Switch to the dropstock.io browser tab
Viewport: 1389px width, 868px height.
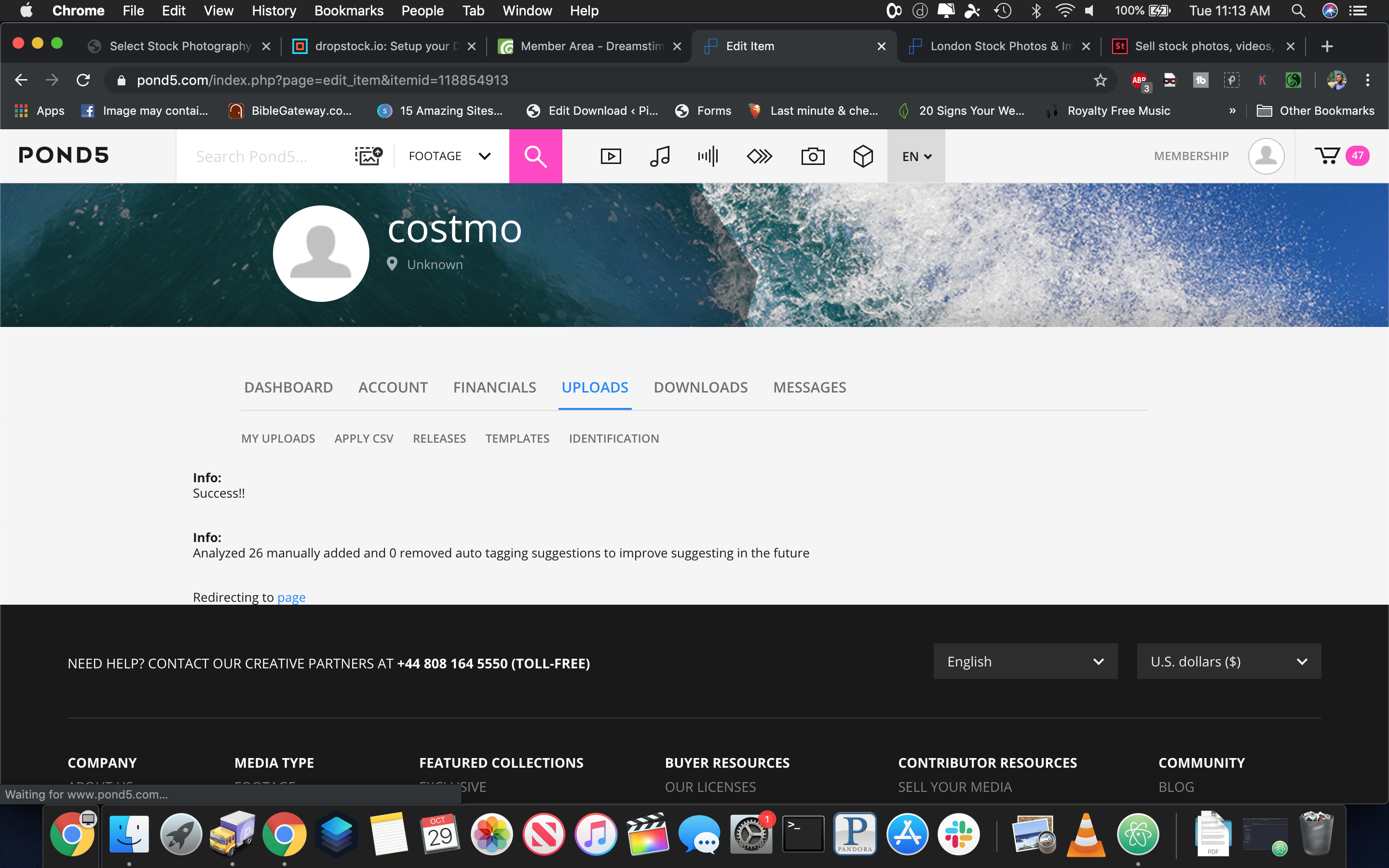pos(384,46)
